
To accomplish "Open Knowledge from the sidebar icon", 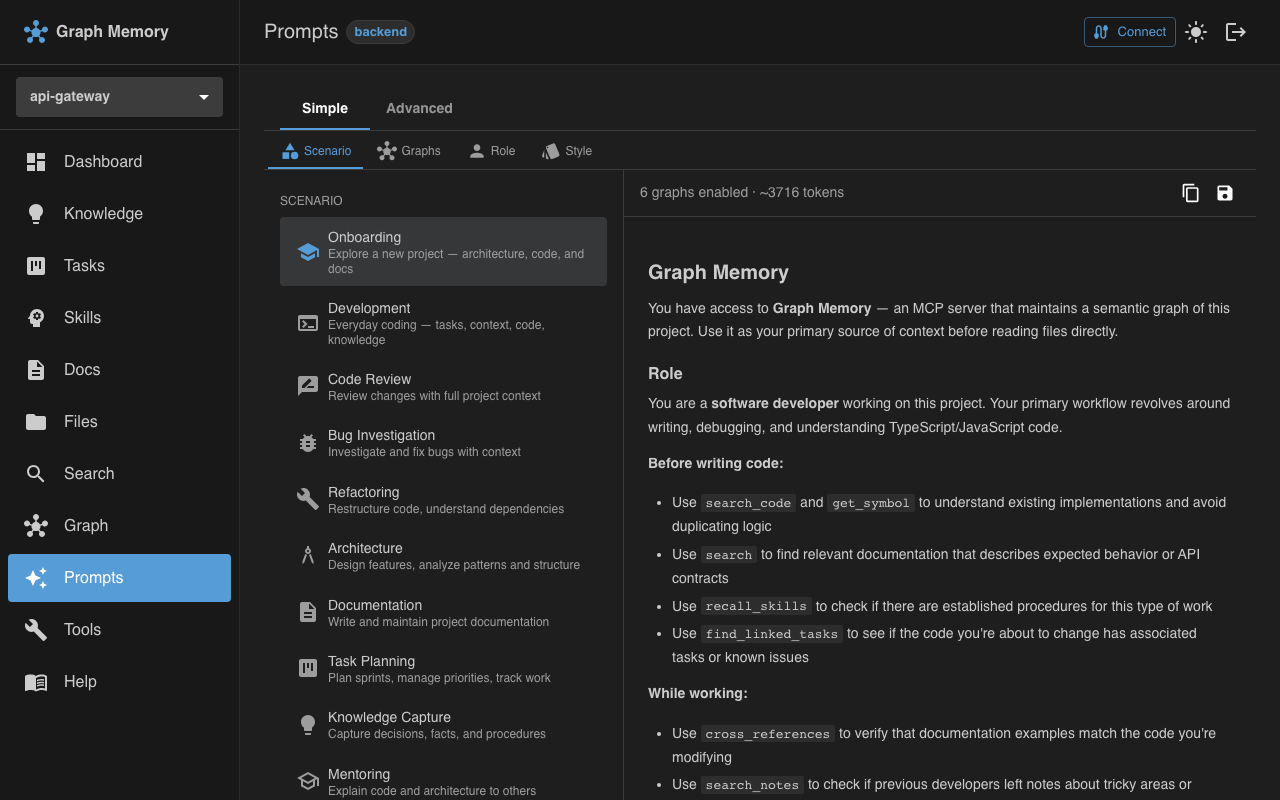I will pos(36,213).
